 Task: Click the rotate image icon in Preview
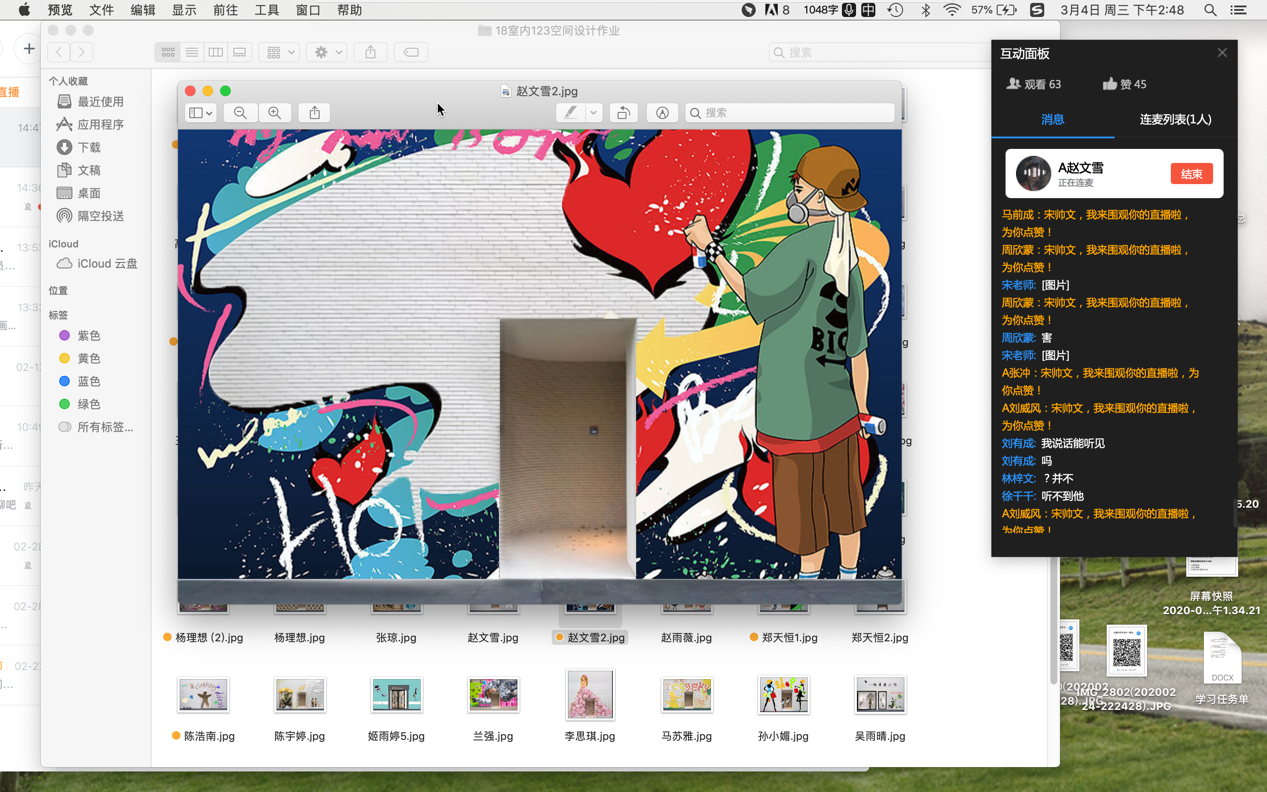pos(623,113)
